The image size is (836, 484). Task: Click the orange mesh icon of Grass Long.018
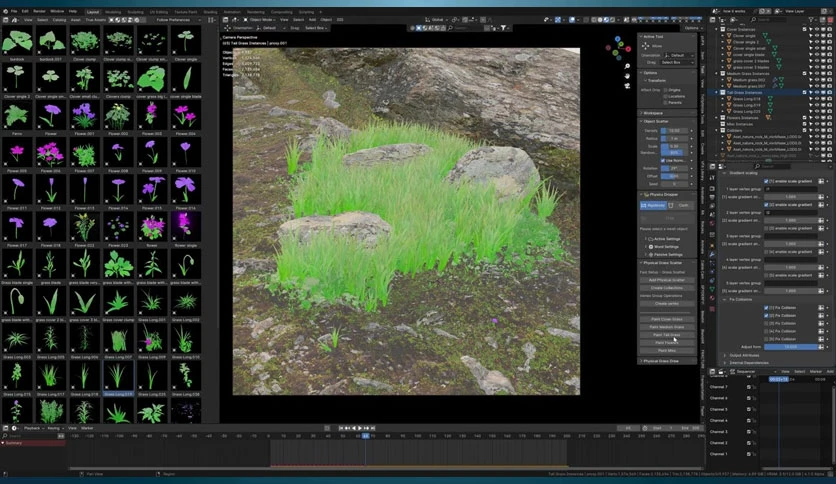tap(729, 99)
